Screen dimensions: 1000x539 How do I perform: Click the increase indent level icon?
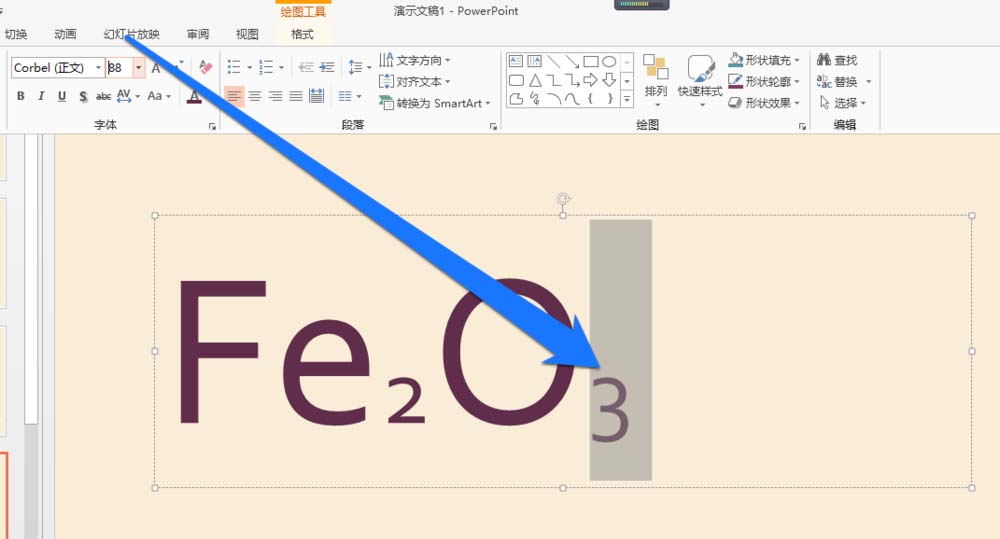click(326, 67)
